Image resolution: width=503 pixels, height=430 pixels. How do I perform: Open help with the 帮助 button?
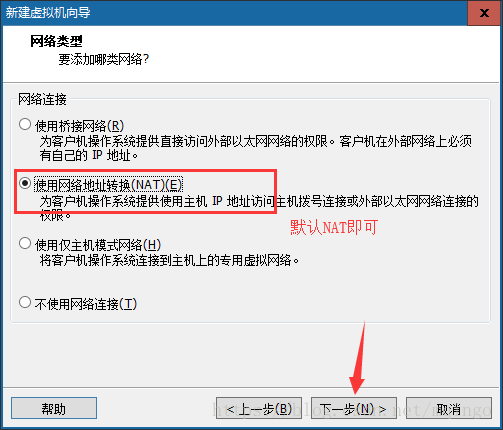point(54,408)
